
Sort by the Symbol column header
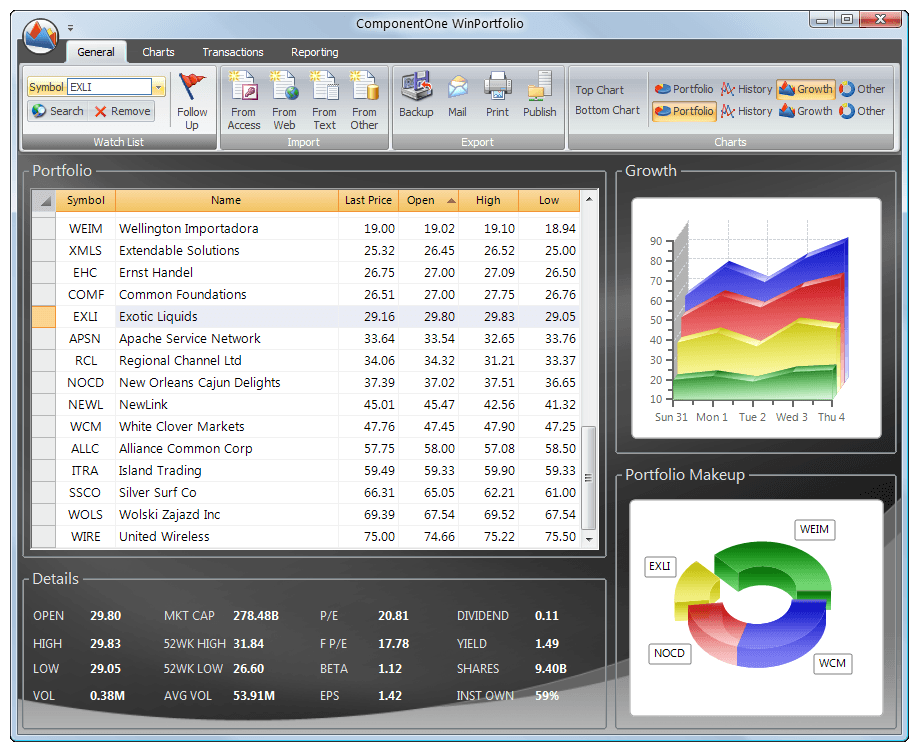tap(86, 200)
